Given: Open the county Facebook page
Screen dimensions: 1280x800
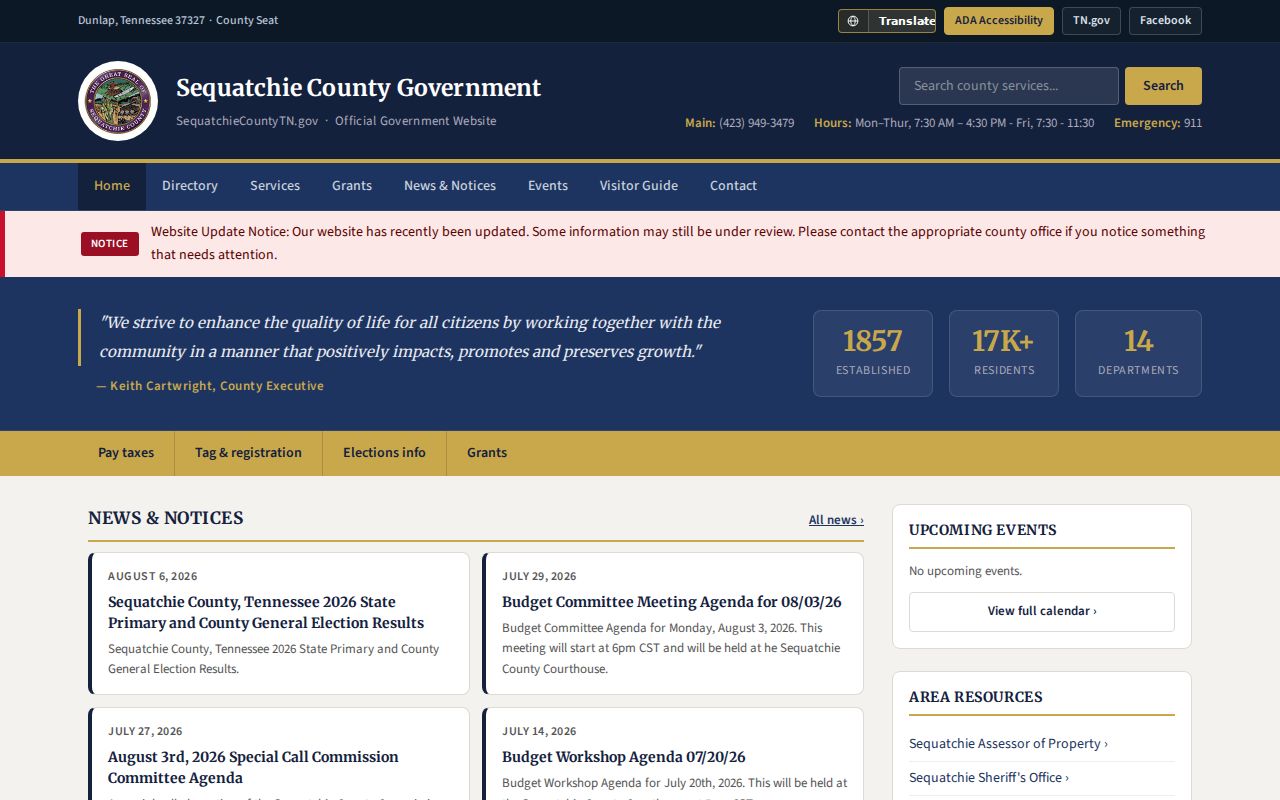Looking at the screenshot, I should 1165,21.
